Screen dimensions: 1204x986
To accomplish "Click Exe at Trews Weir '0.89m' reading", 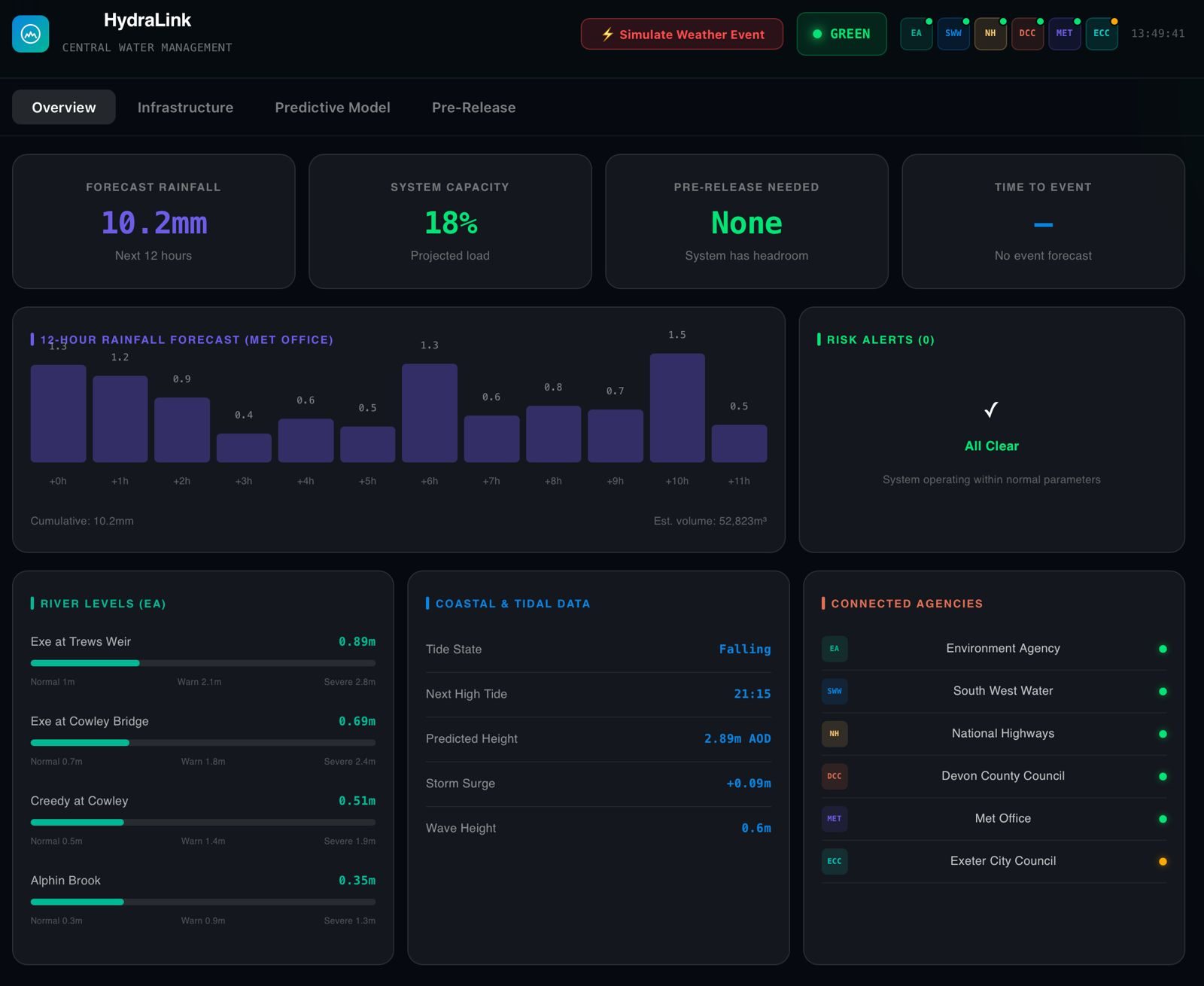I will 357,641.
